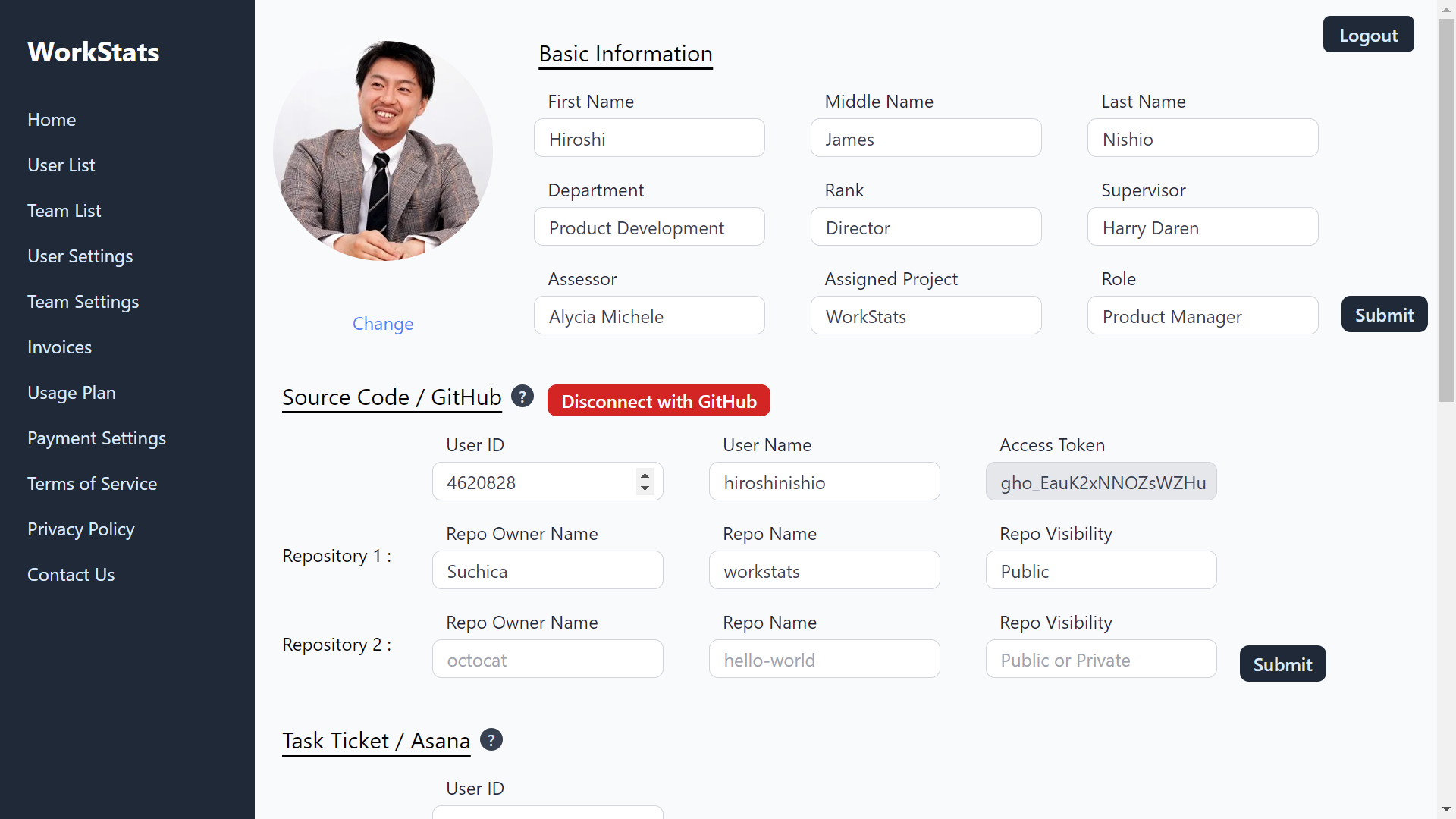Click the Access Token field
Image resolution: width=1456 pixels, height=819 pixels.
[x=1101, y=482]
